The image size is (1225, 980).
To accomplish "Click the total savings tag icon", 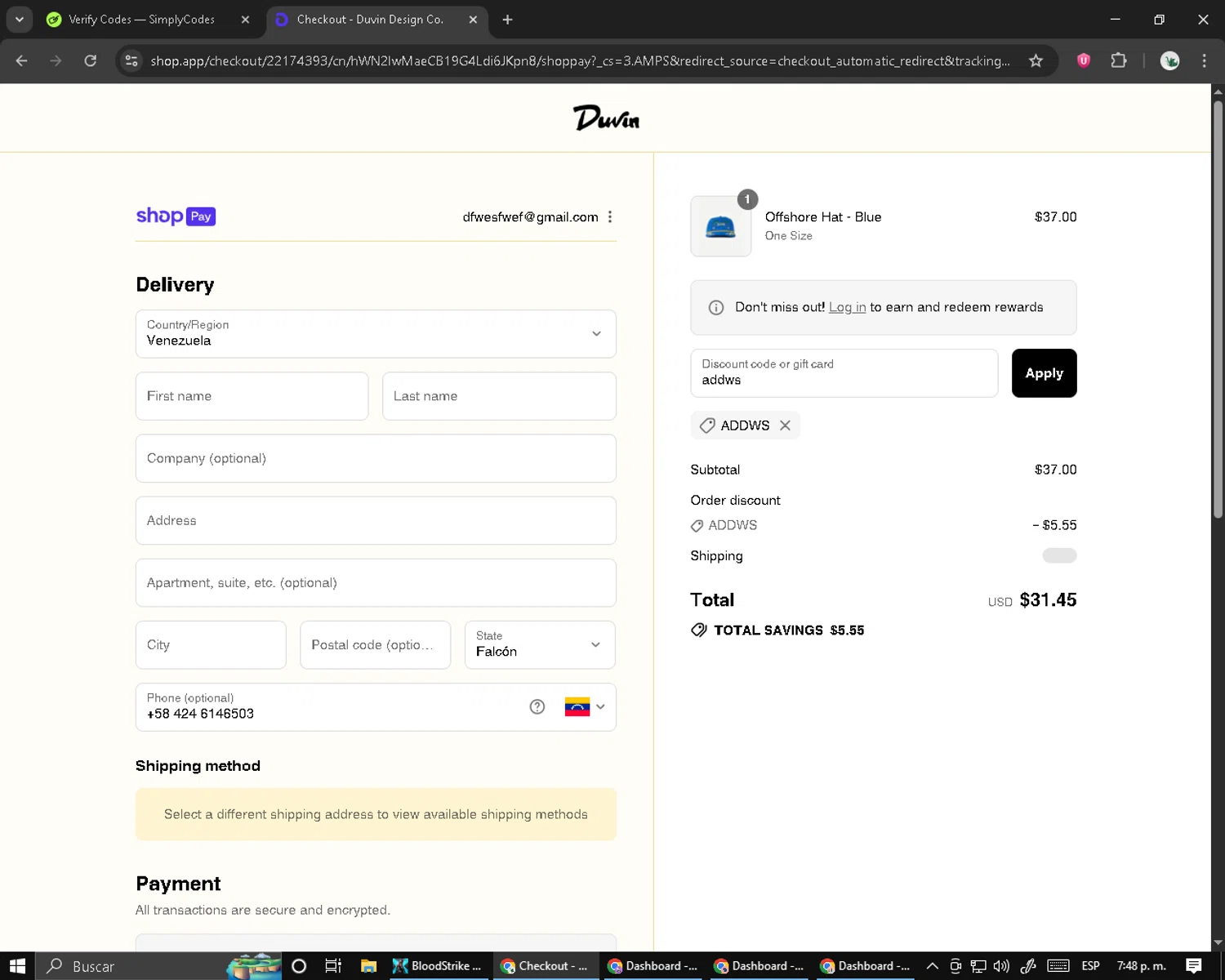I will [x=699, y=630].
